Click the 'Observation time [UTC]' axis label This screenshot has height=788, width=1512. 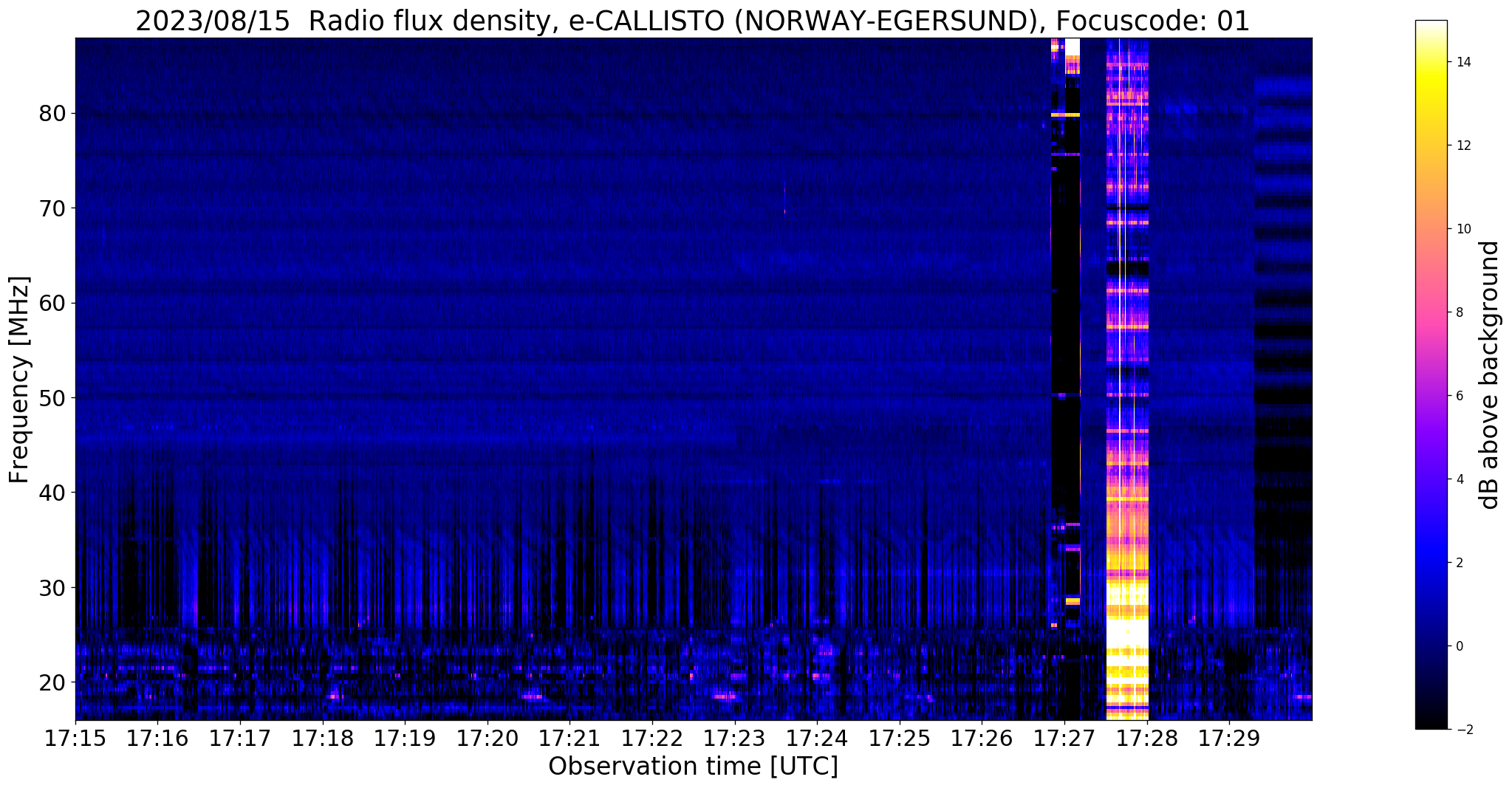coord(693,767)
